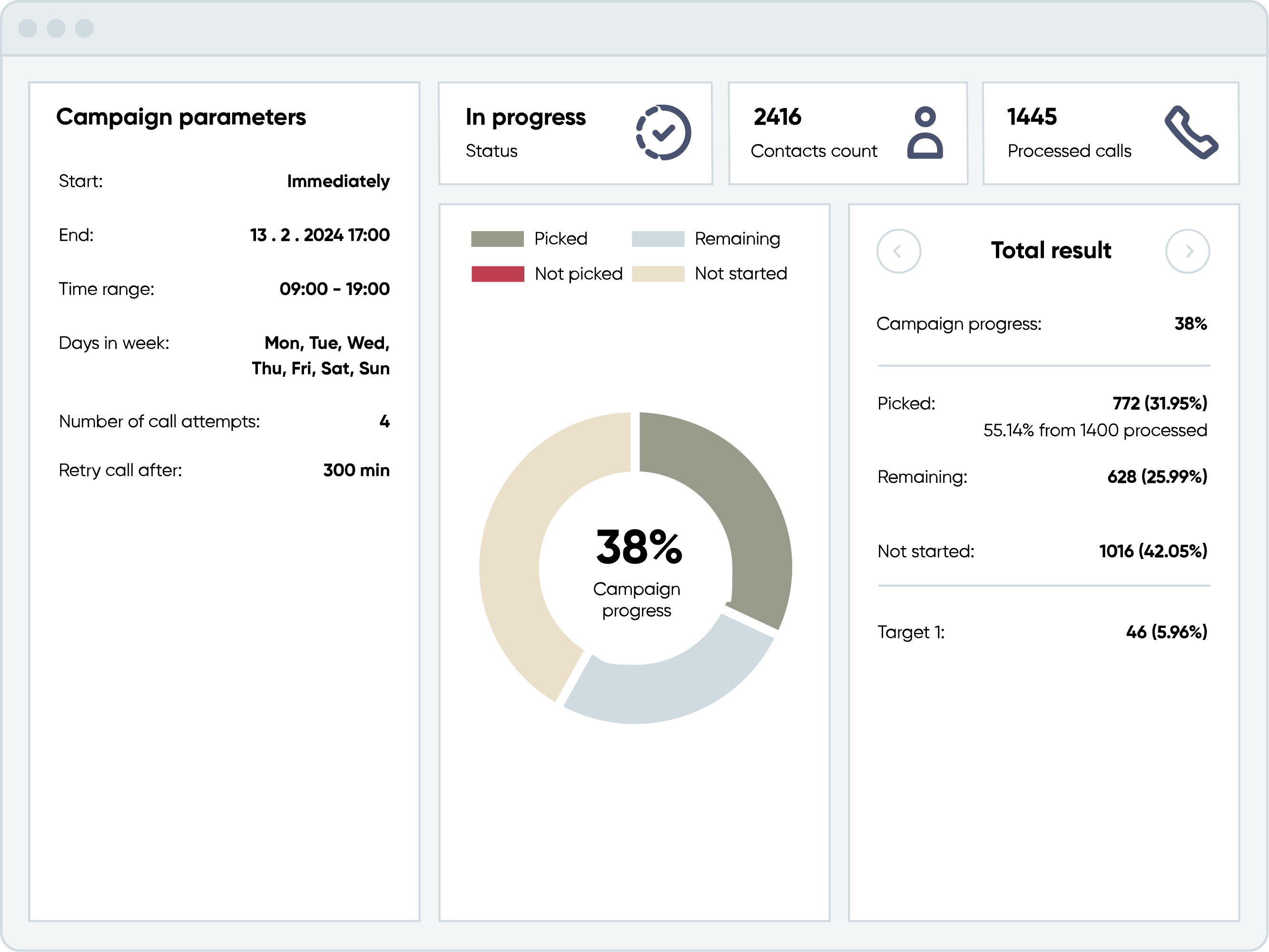
Task: Click the Contacts count person icon
Action: [x=925, y=132]
